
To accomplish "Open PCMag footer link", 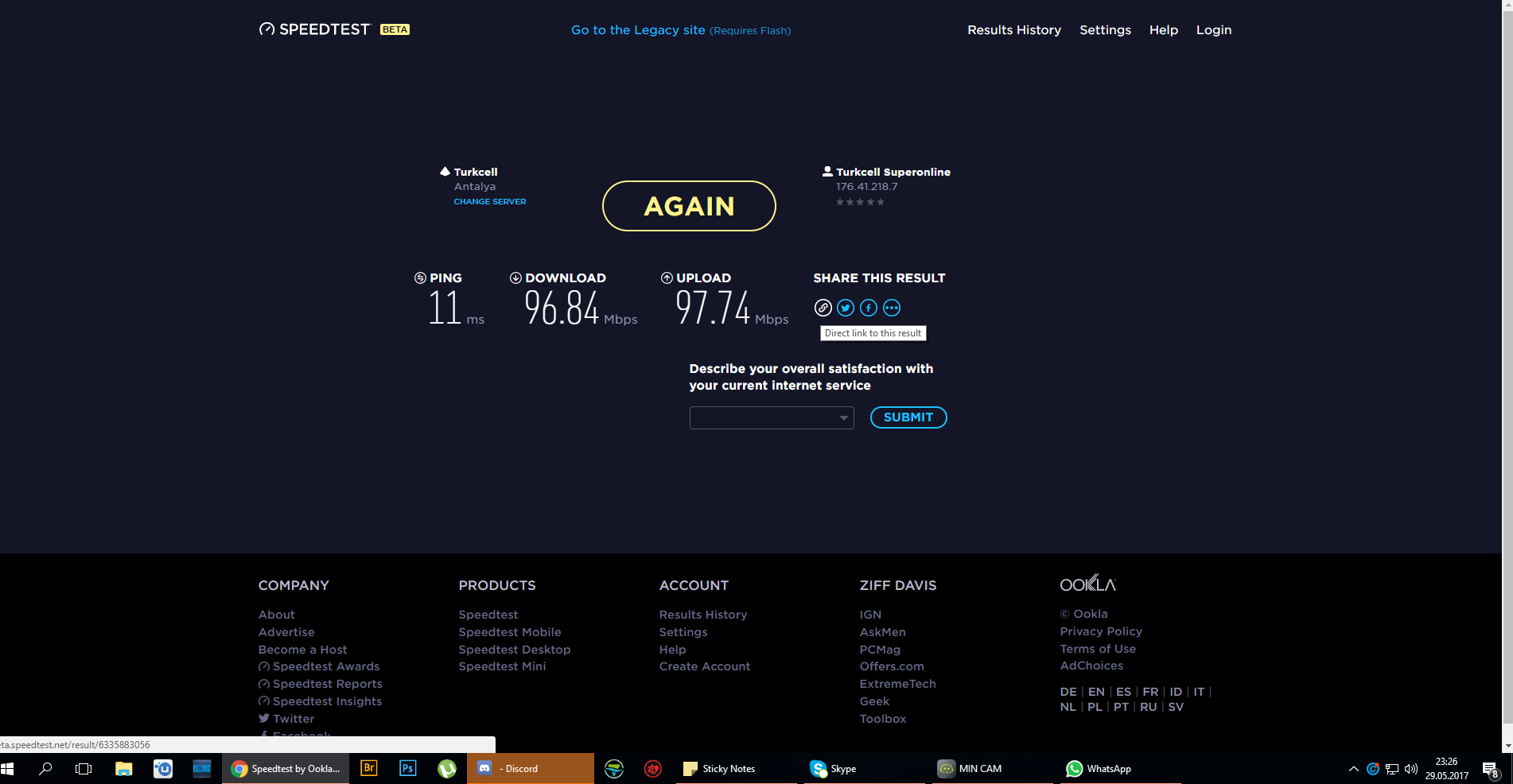I will [x=880, y=650].
